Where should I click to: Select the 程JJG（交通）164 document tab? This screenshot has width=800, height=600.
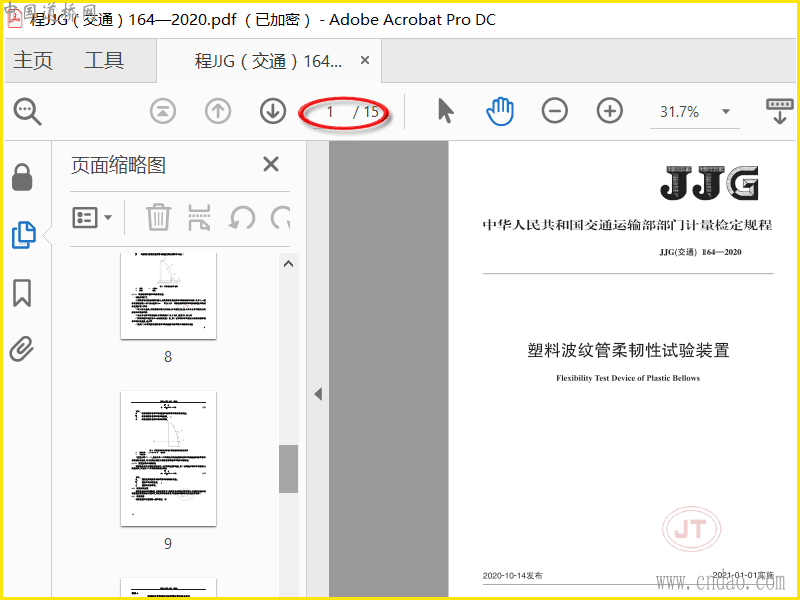268,61
